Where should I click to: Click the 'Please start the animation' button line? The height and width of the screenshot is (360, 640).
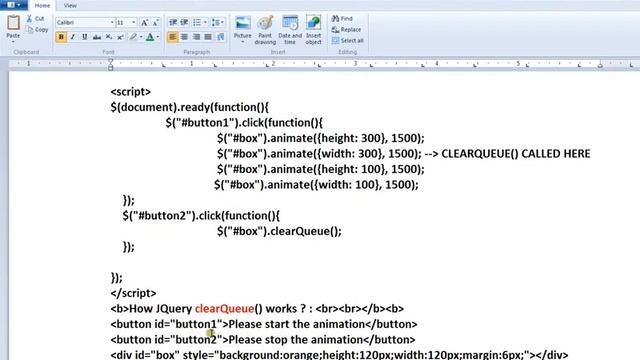264,324
